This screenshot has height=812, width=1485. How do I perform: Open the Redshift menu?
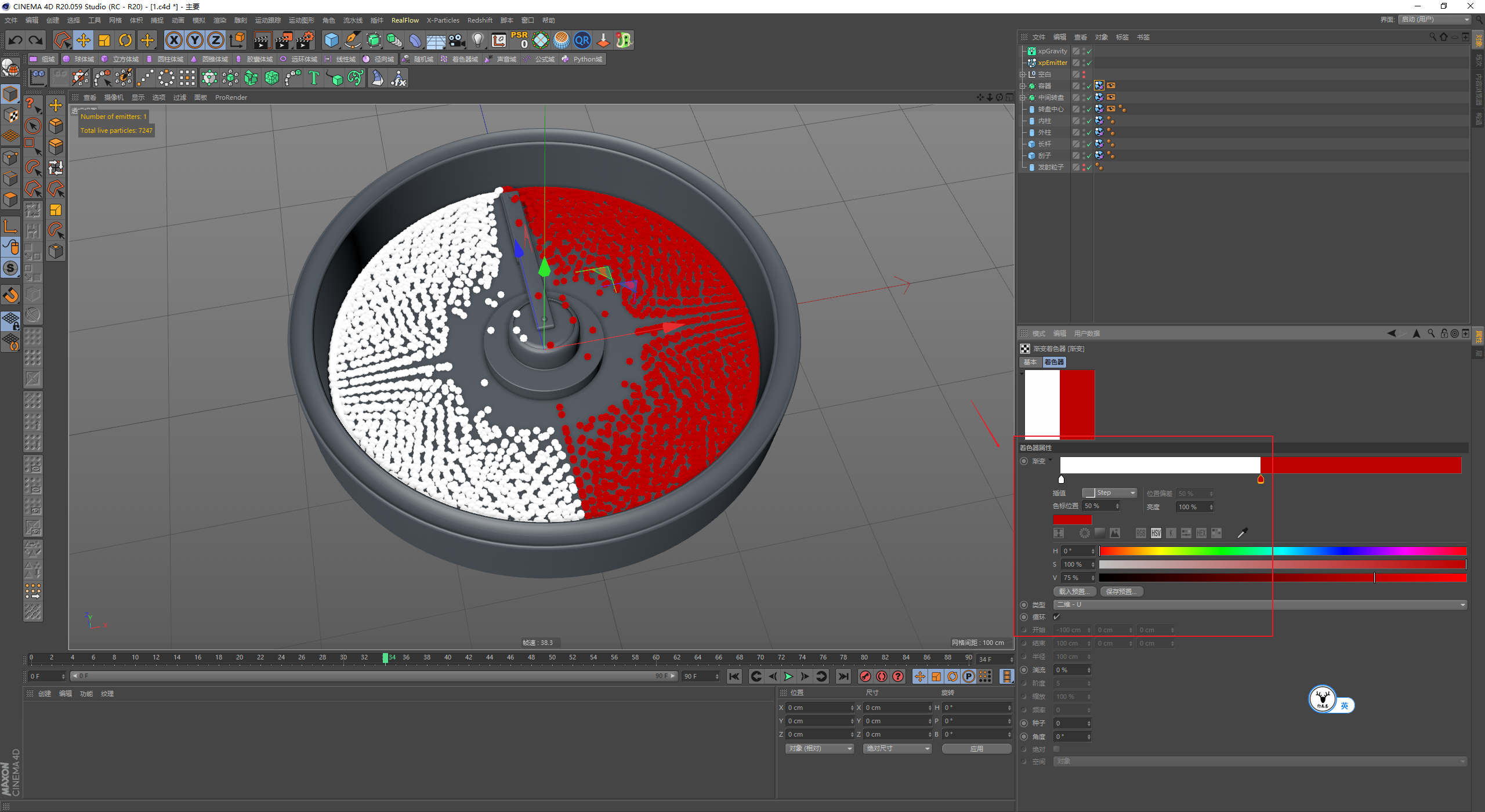click(480, 20)
